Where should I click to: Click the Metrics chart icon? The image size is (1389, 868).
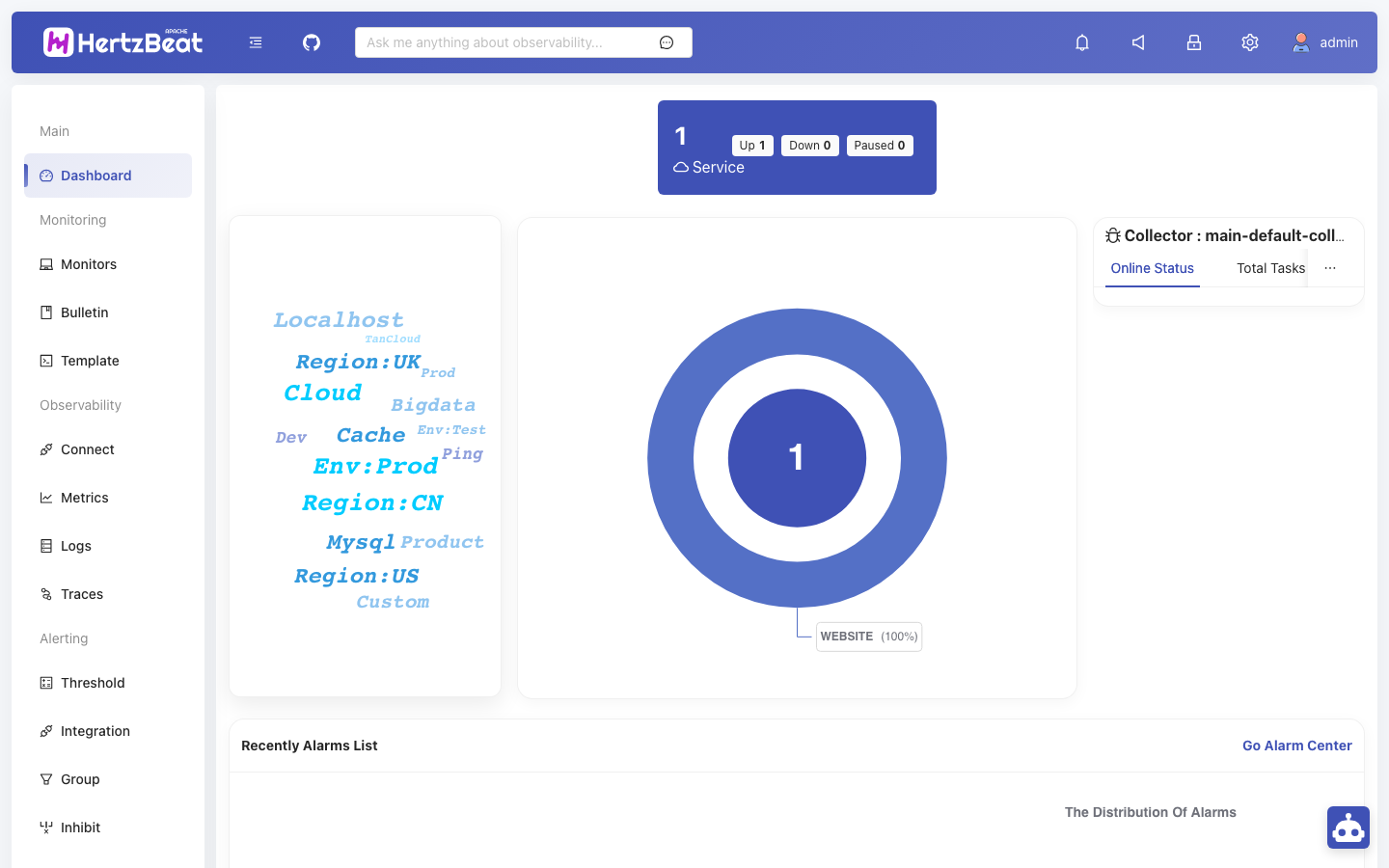coord(46,498)
